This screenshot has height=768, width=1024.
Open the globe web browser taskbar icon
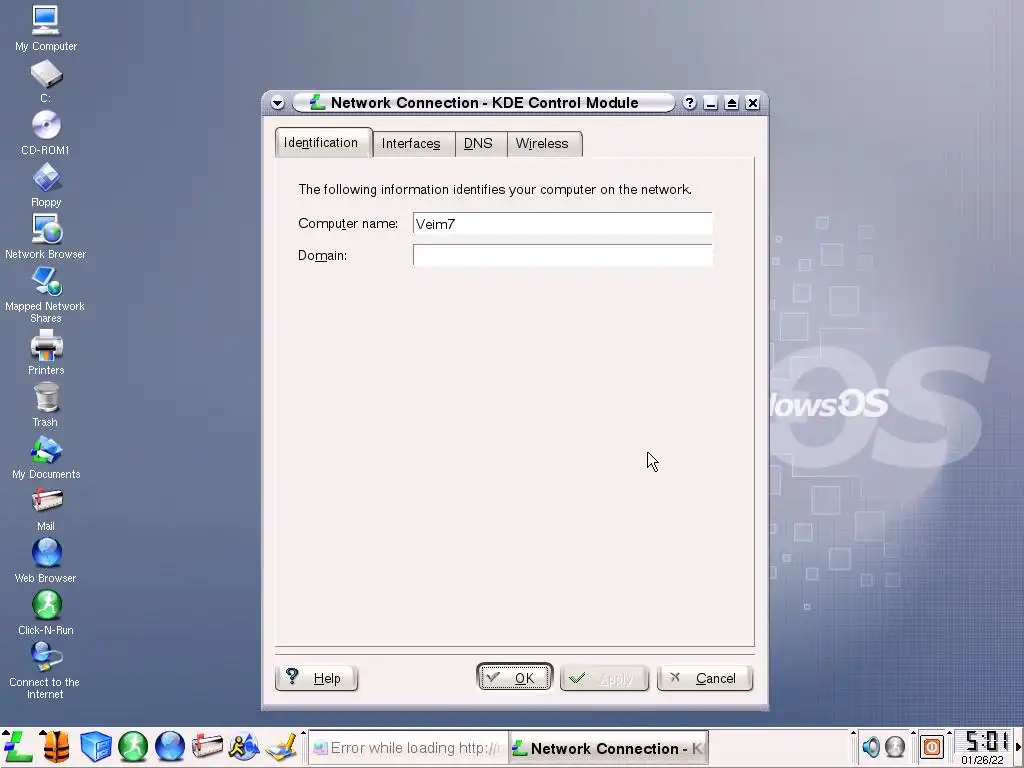pos(170,747)
